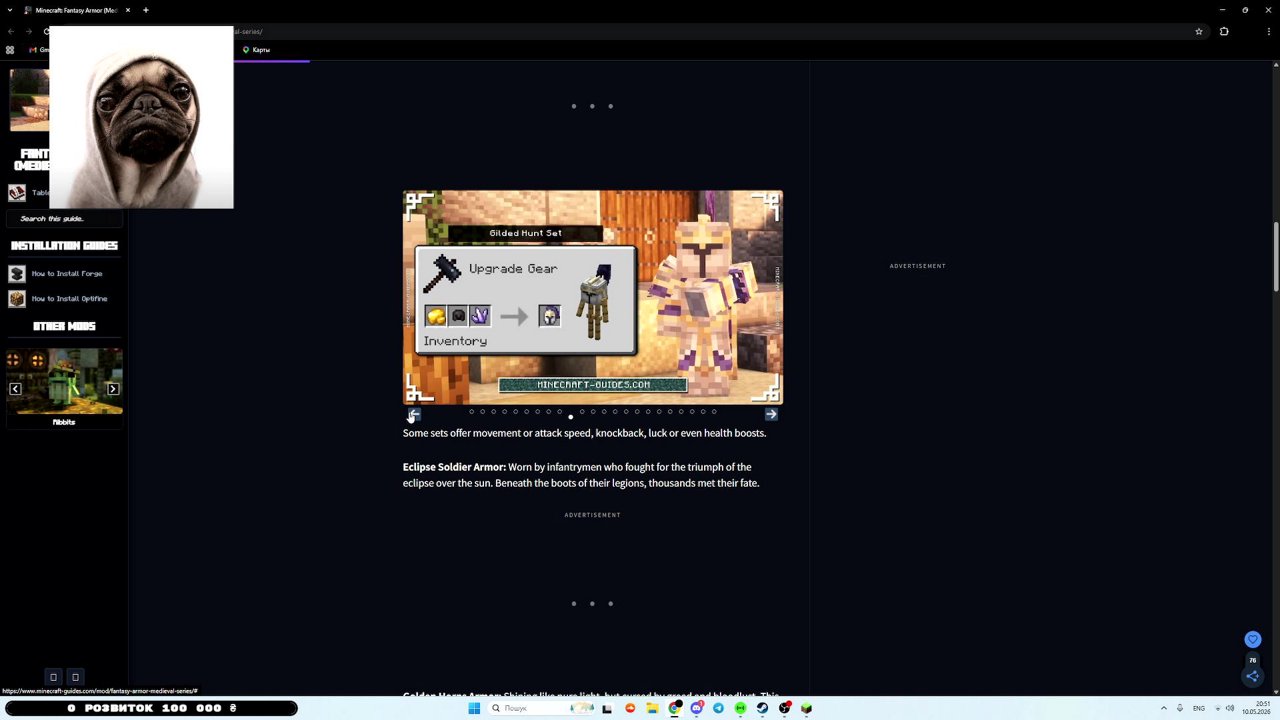The height and width of the screenshot is (720, 1280).
Task: Open File Explorer from the taskbar
Action: click(x=652, y=708)
